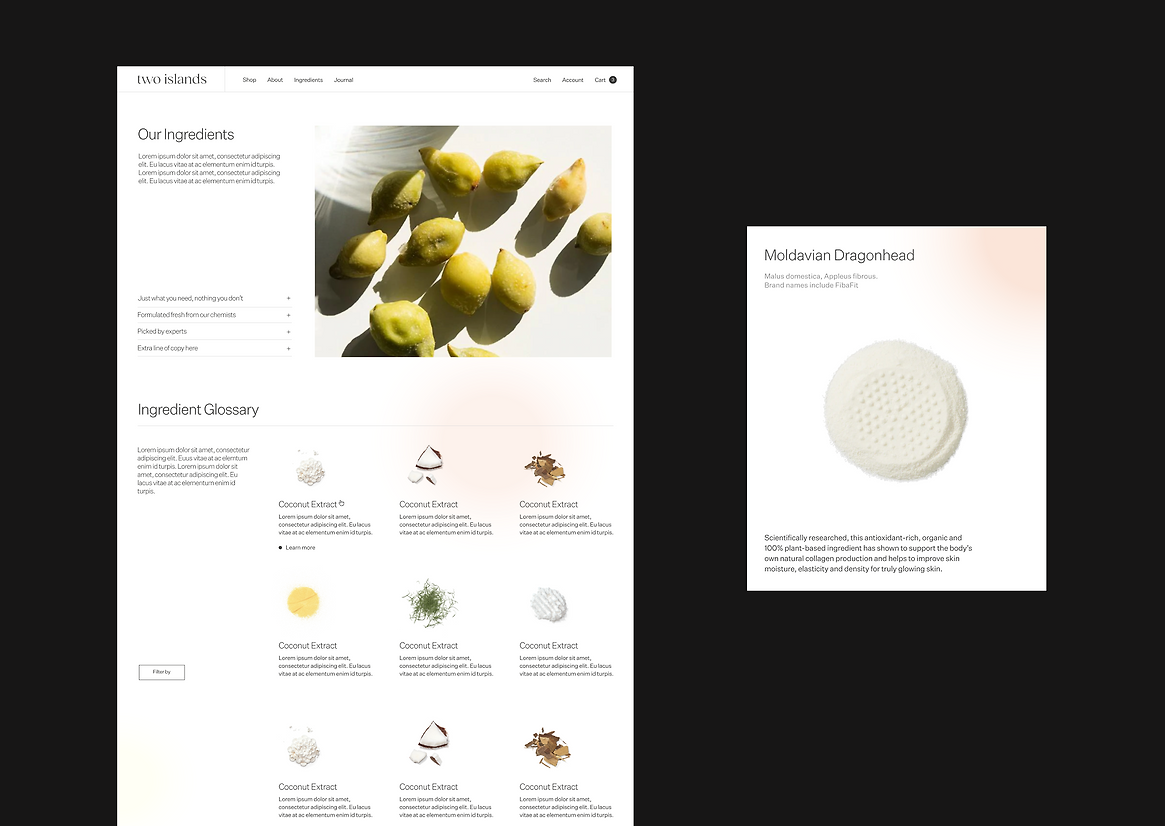Expand 'Formulated fresh from our chemists' row
Image resolution: width=1165 pixels, height=826 pixels.
pos(214,315)
